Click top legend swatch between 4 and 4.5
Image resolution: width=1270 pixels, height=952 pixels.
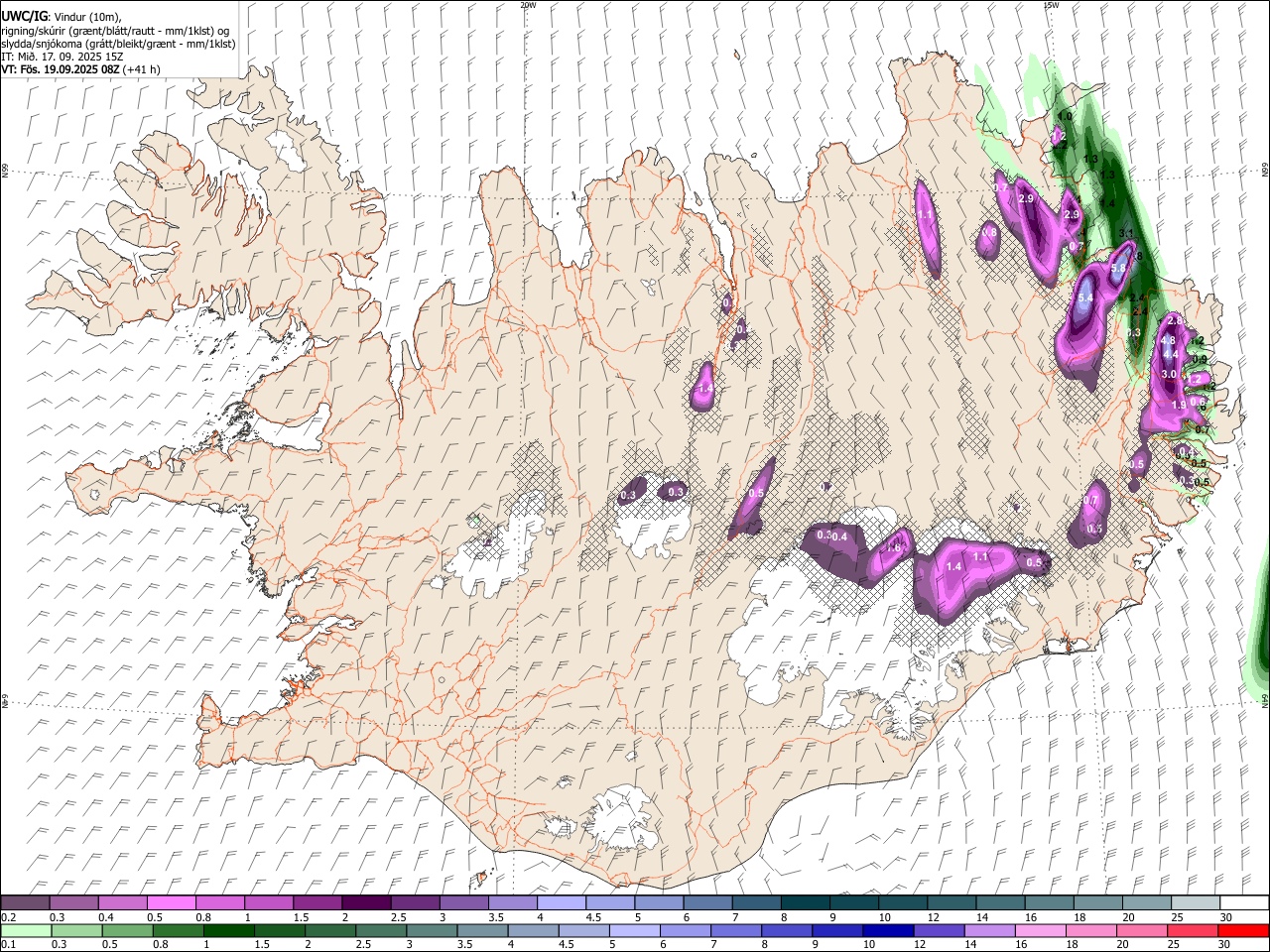(562, 903)
